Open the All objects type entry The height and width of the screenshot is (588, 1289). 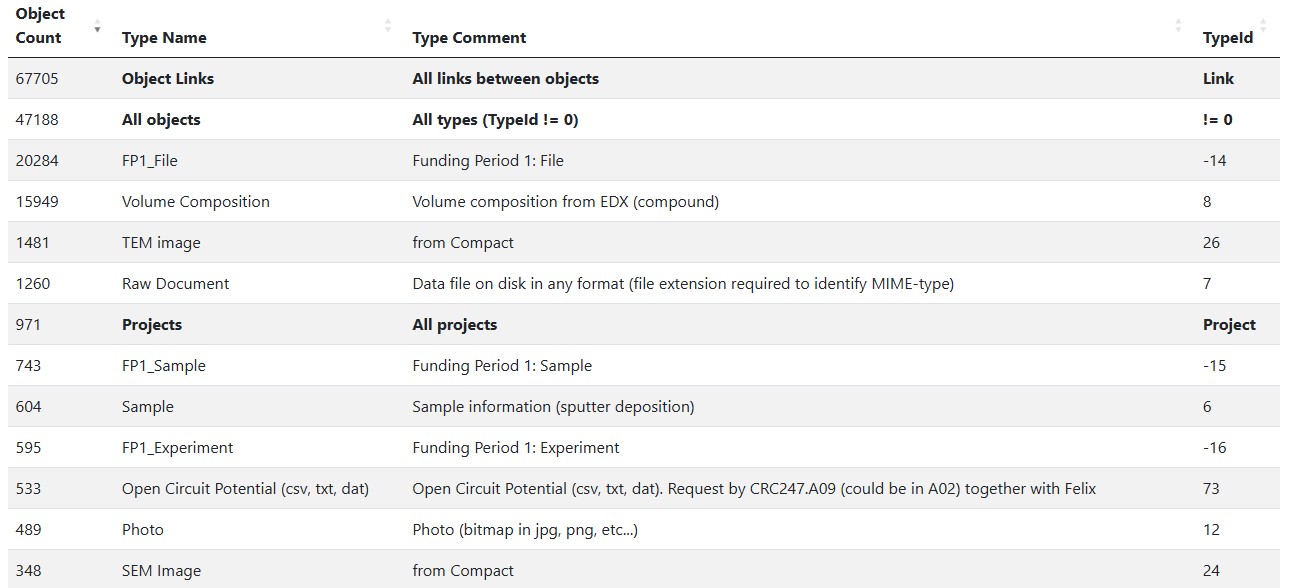click(x=161, y=120)
